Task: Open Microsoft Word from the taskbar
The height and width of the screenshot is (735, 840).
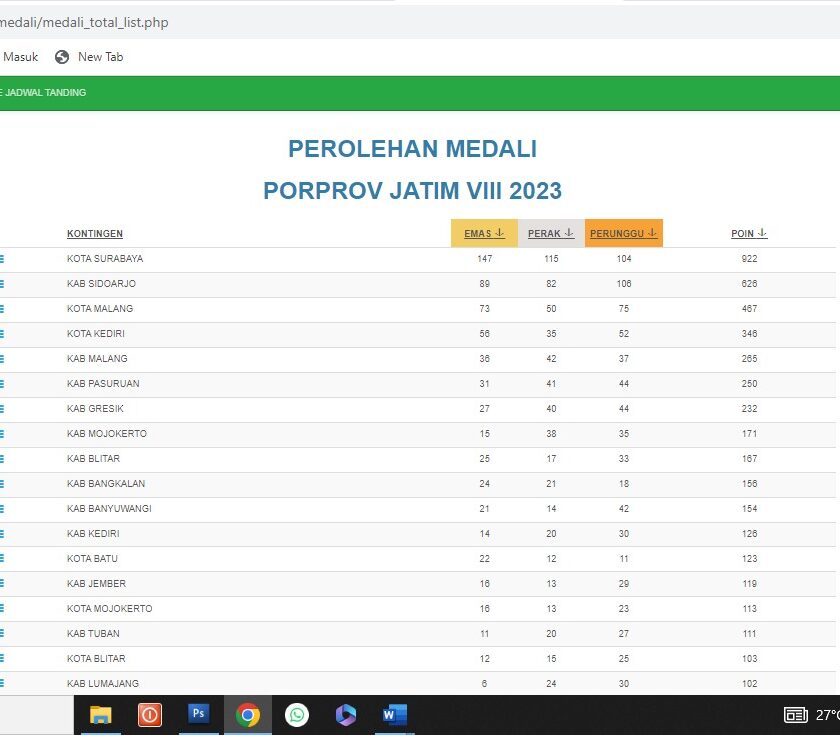Action: tap(395, 715)
